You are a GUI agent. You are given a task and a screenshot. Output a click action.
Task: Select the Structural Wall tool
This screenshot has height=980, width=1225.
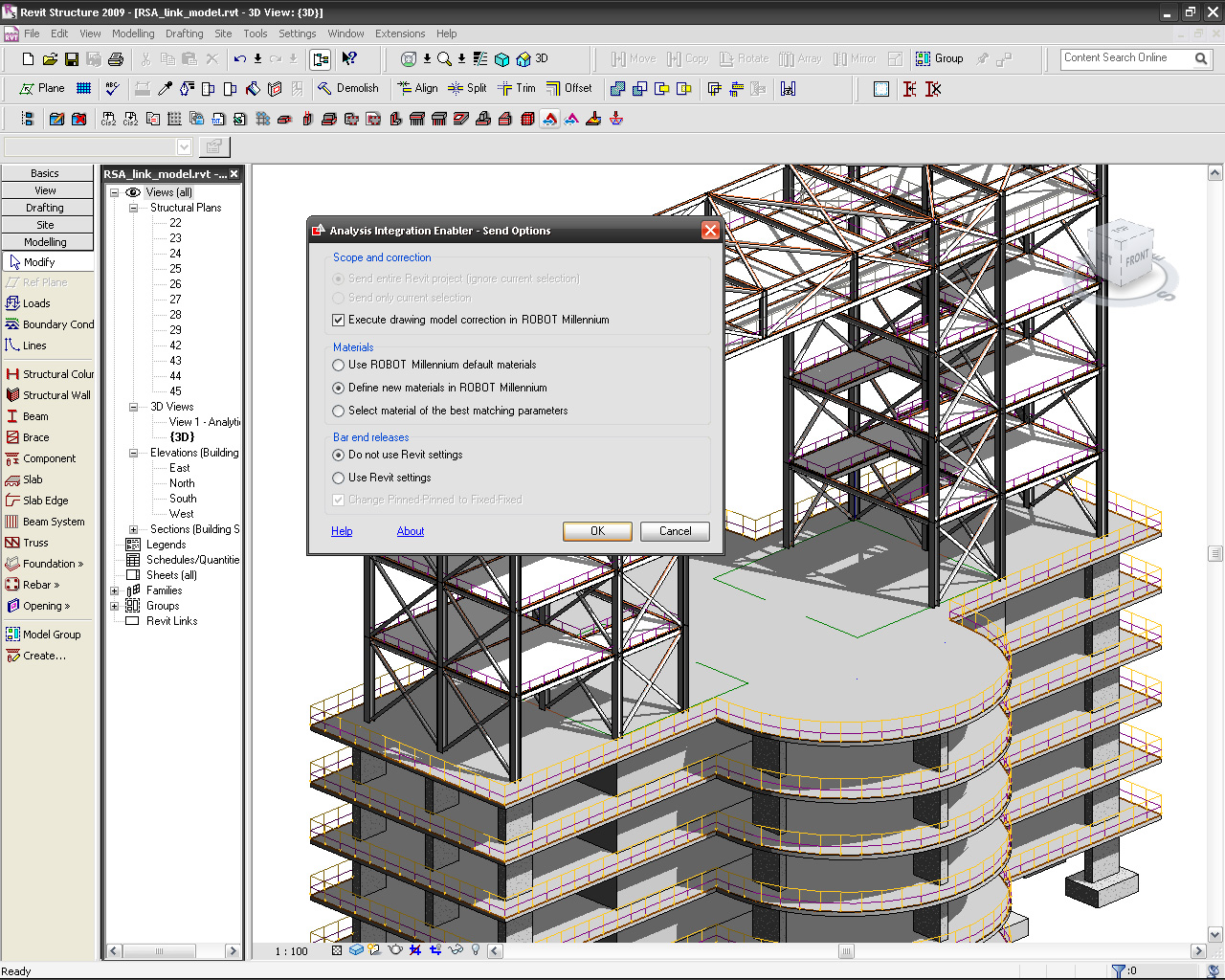point(49,395)
